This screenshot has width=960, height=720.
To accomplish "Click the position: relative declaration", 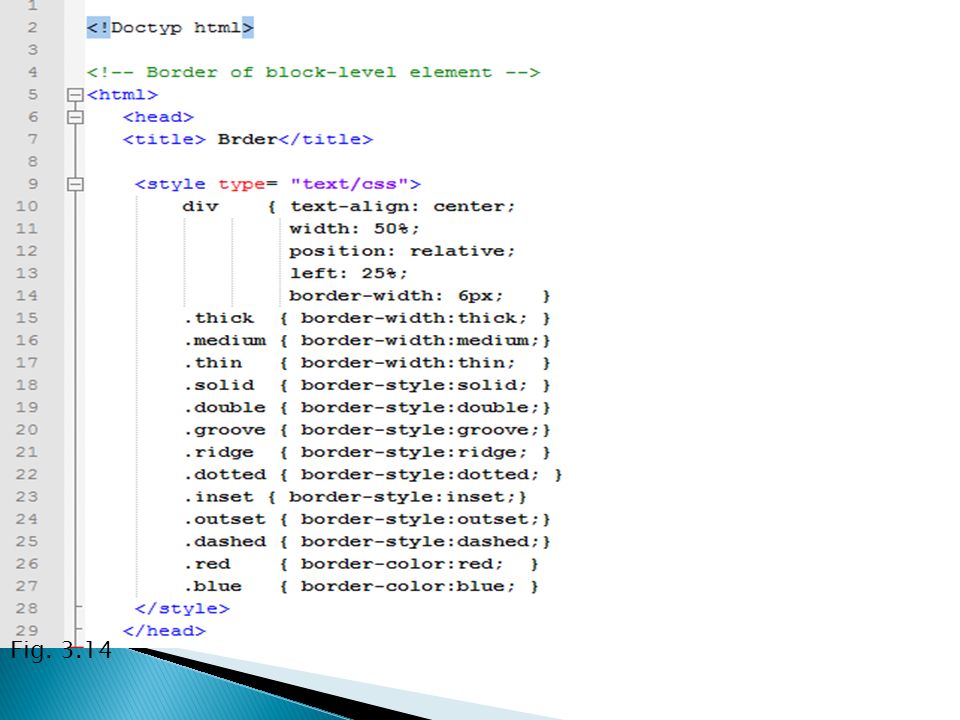I will pyautogui.click(x=402, y=252).
